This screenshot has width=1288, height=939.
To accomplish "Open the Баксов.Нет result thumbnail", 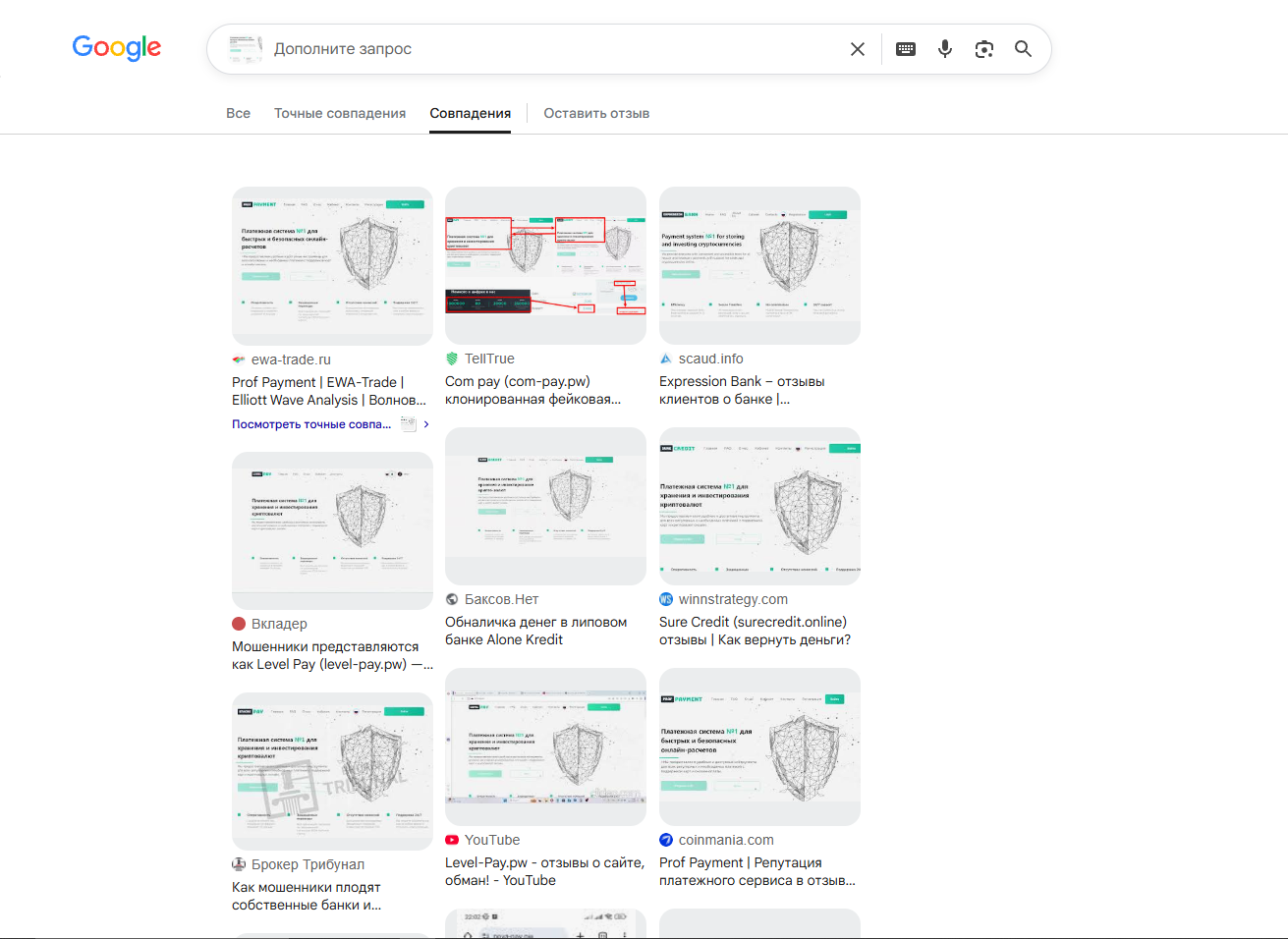I will [x=545, y=506].
